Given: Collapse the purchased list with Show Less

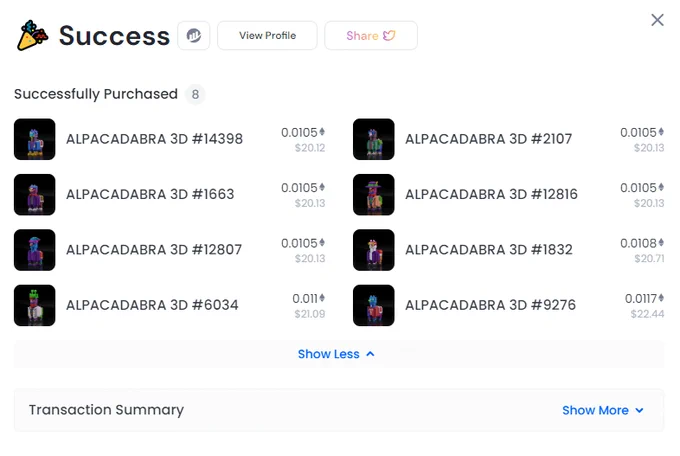Looking at the screenshot, I should click(x=336, y=354).
